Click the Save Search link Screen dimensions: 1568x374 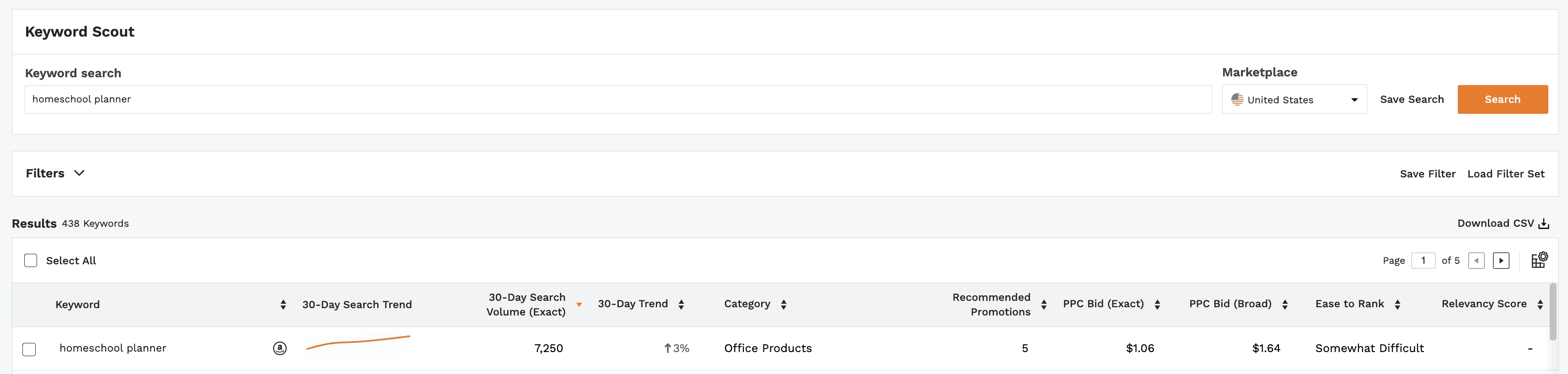[1412, 100]
